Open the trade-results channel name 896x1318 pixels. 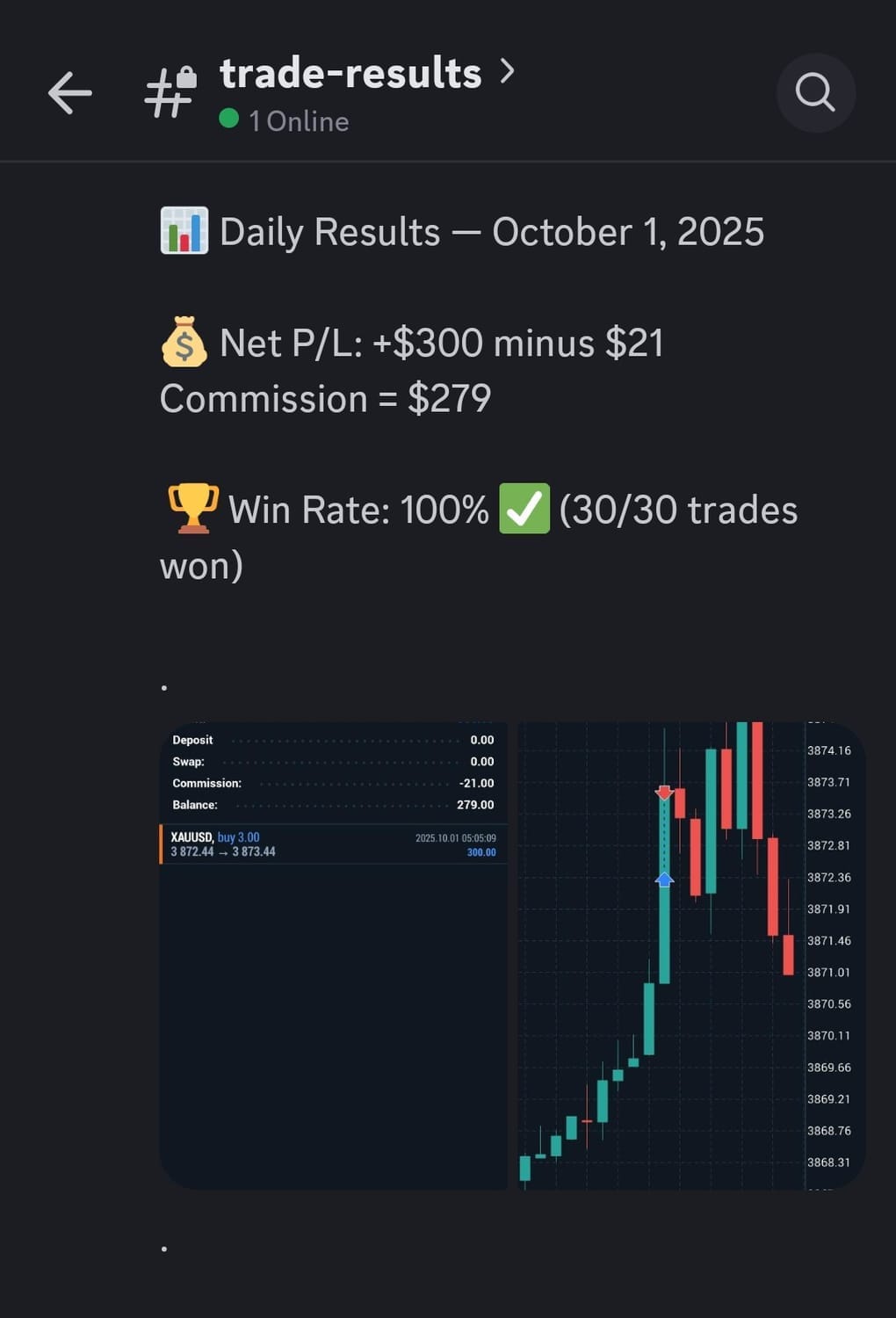[350, 73]
